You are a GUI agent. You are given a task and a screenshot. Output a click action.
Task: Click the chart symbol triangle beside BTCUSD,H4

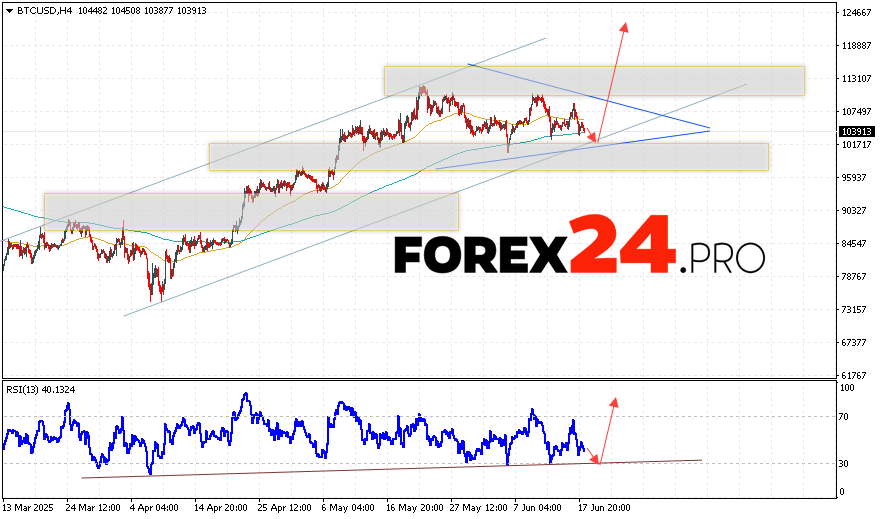(9, 8)
